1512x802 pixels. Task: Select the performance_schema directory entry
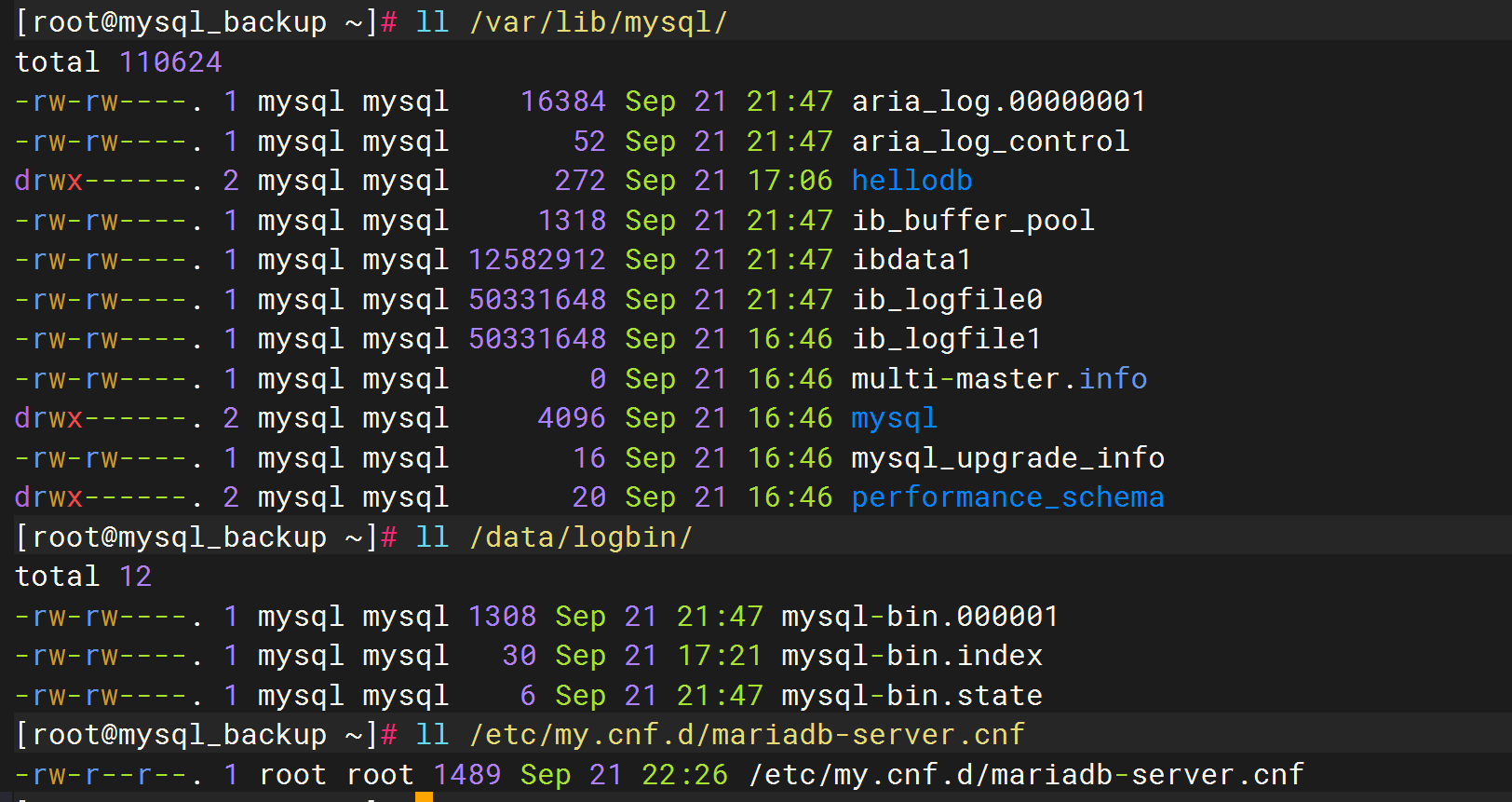pyautogui.click(x=1007, y=497)
